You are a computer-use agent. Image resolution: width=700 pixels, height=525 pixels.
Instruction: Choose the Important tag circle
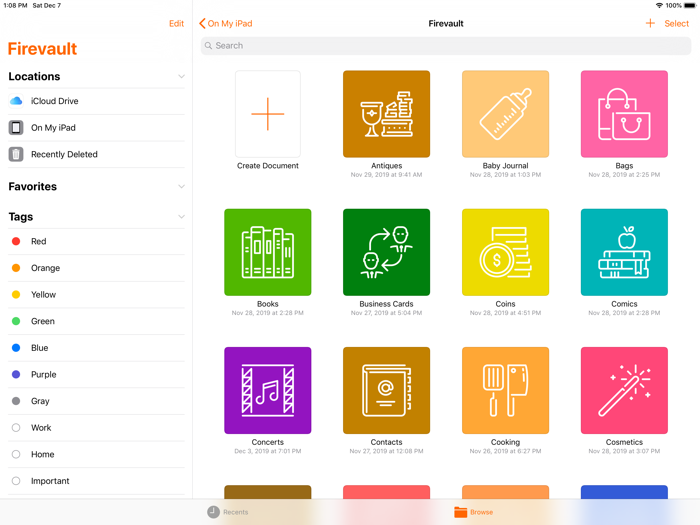click(16, 481)
